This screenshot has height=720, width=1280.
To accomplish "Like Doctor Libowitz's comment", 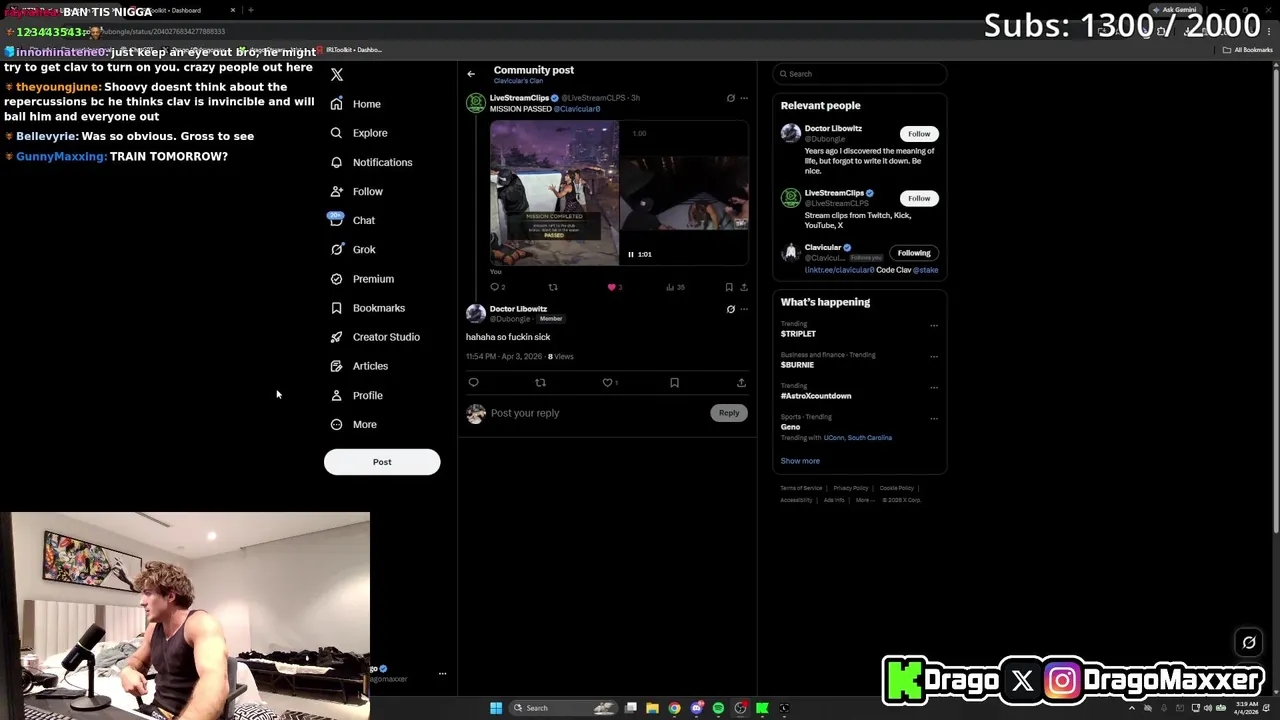I will (x=607, y=382).
